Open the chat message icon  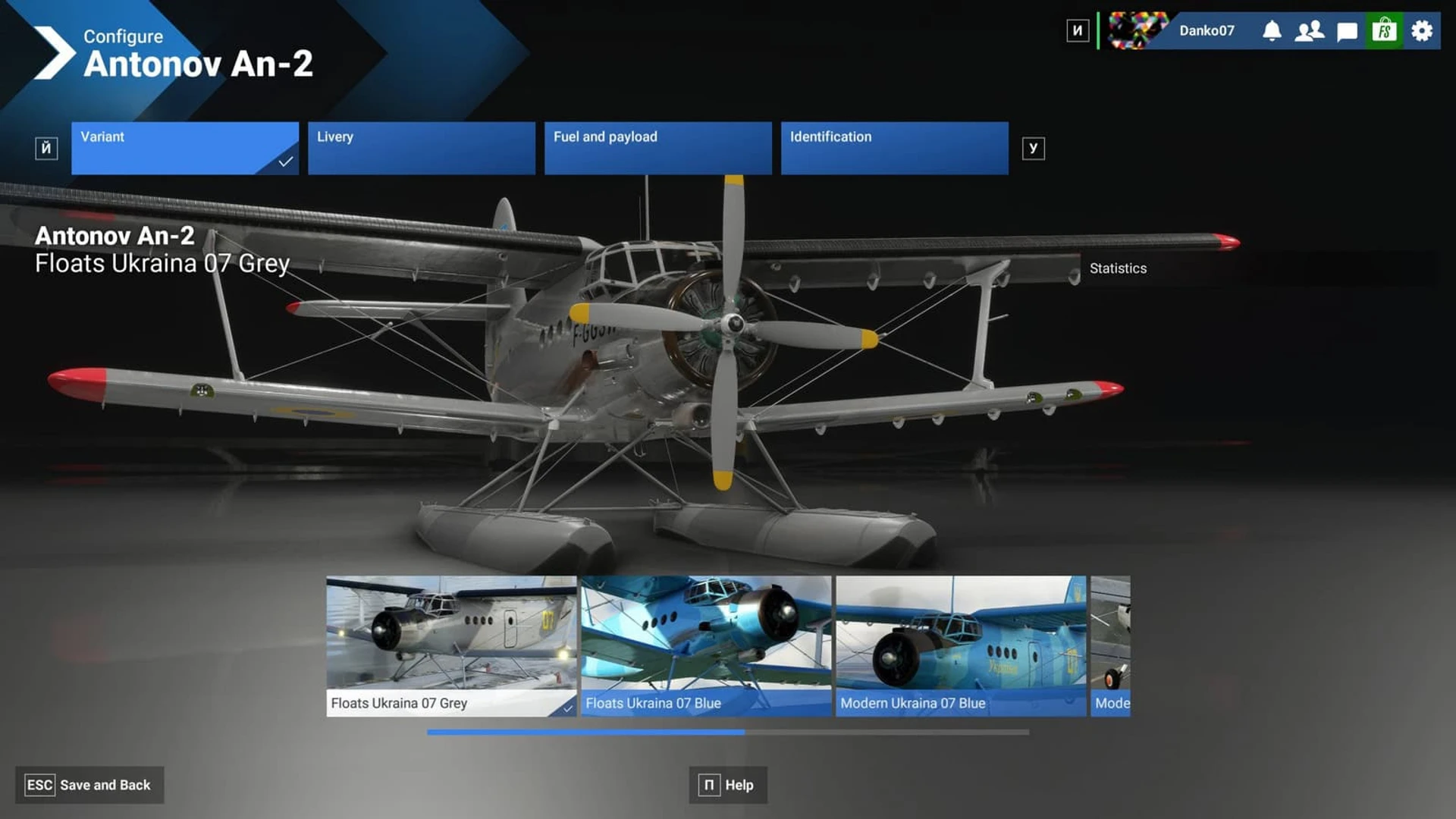1347,31
